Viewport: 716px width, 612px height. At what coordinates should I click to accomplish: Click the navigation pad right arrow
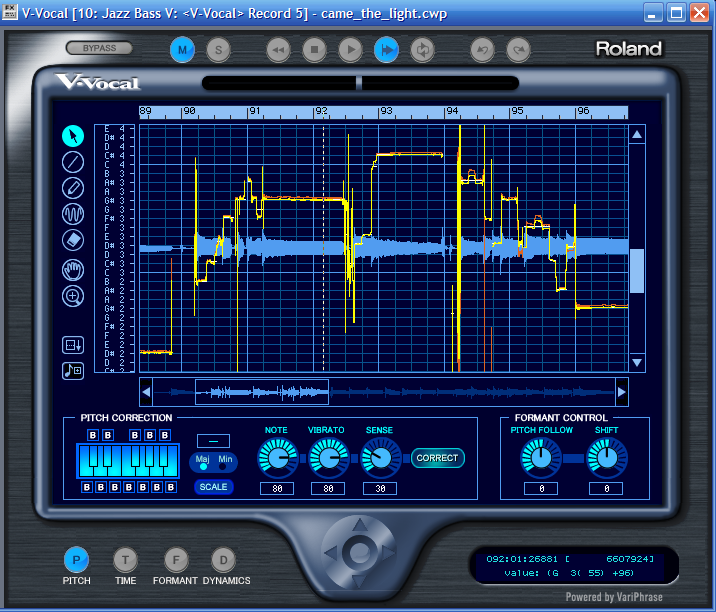[x=388, y=553]
